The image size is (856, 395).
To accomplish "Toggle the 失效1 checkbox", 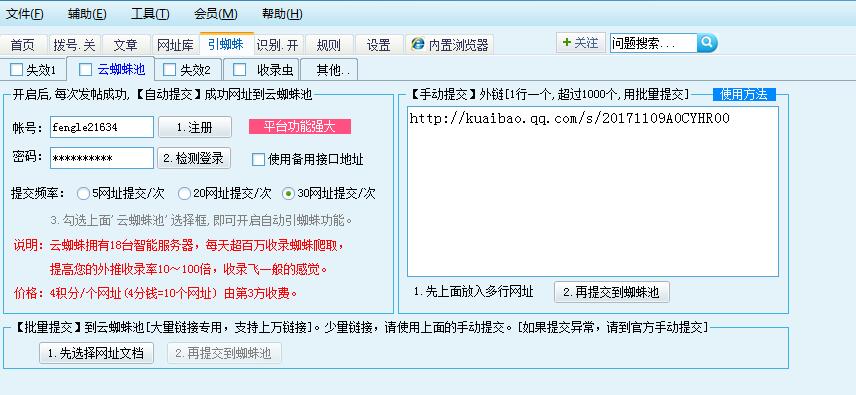I will tap(17, 70).
